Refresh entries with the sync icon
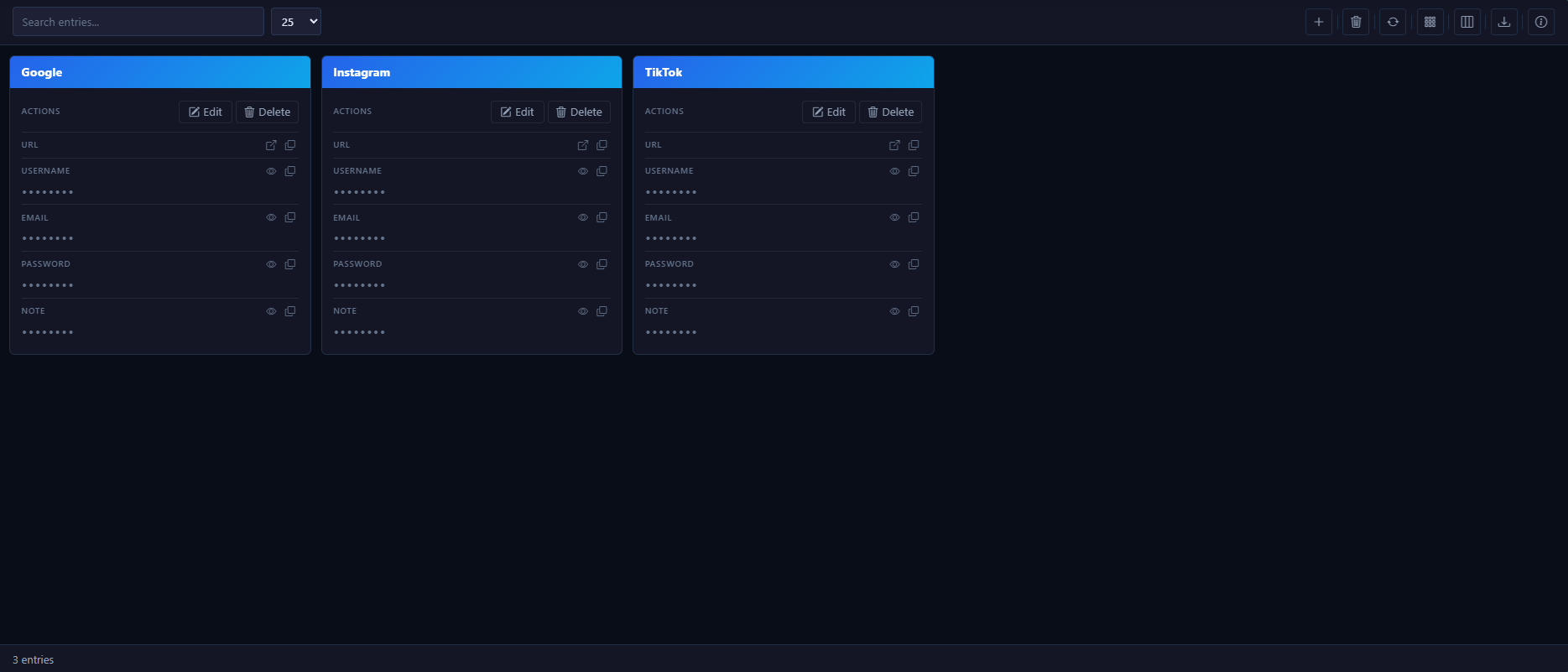This screenshot has width=1568, height=672. tap(1393, 22)
